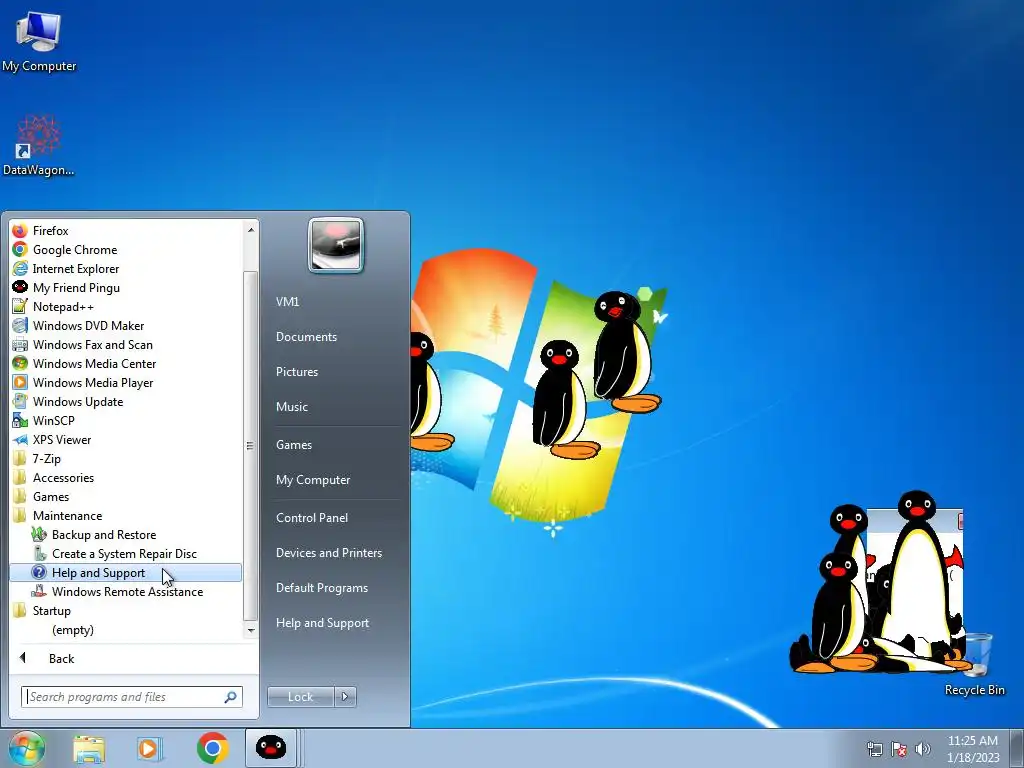This screenshot has width=1024, height=768.
Task: Open Windows Media Player from the taskbar
Action: click(150, 748)
